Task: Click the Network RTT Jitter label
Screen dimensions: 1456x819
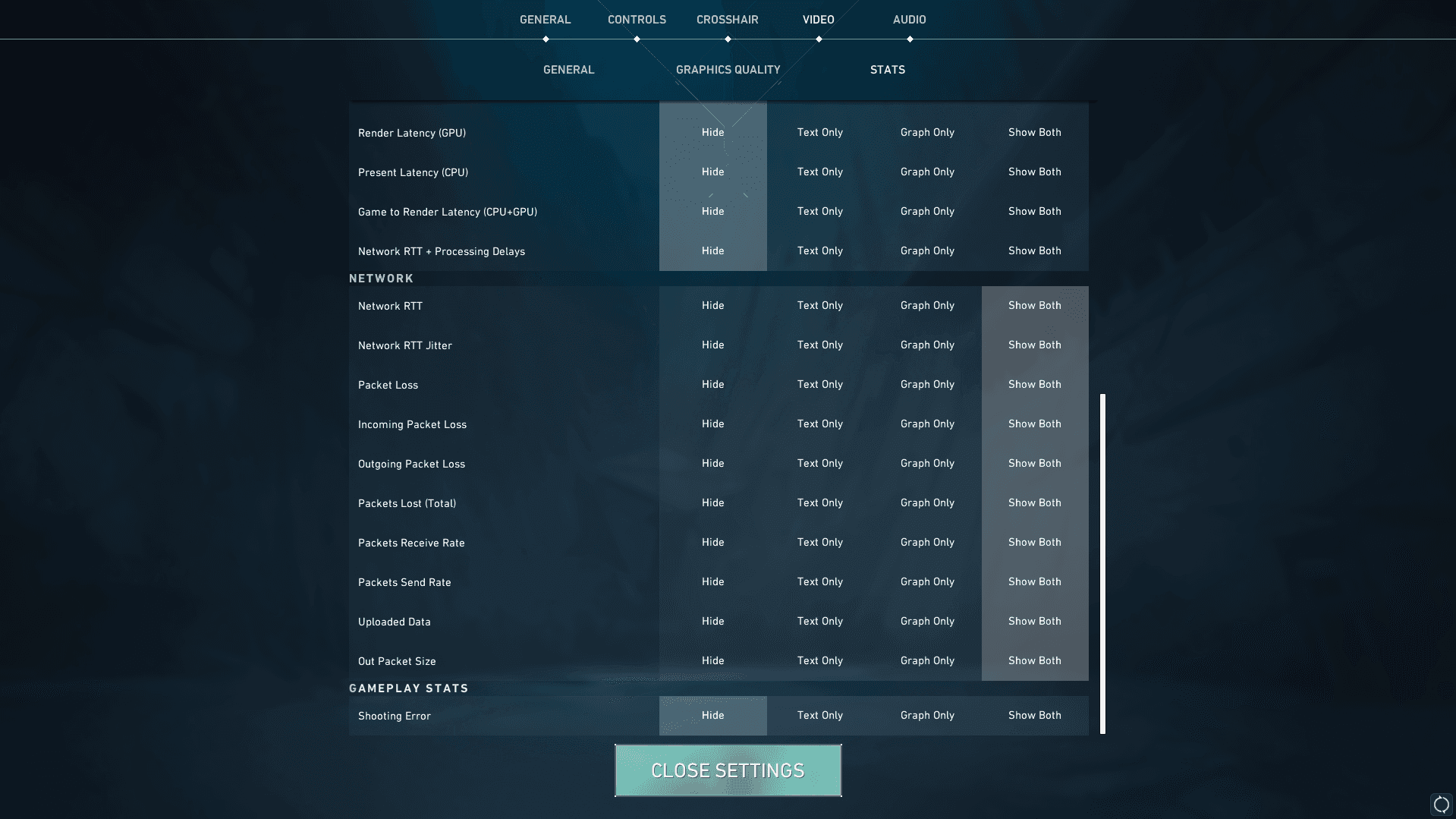Action: [x=404, y=345]
